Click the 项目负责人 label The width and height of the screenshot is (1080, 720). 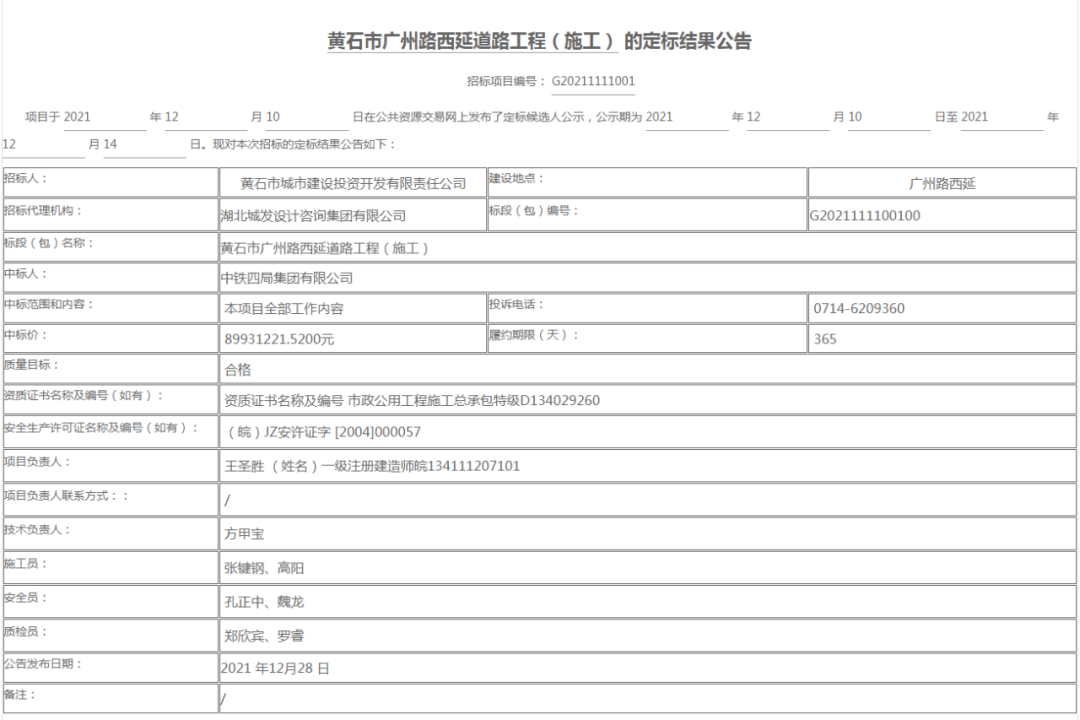[37, 462]
